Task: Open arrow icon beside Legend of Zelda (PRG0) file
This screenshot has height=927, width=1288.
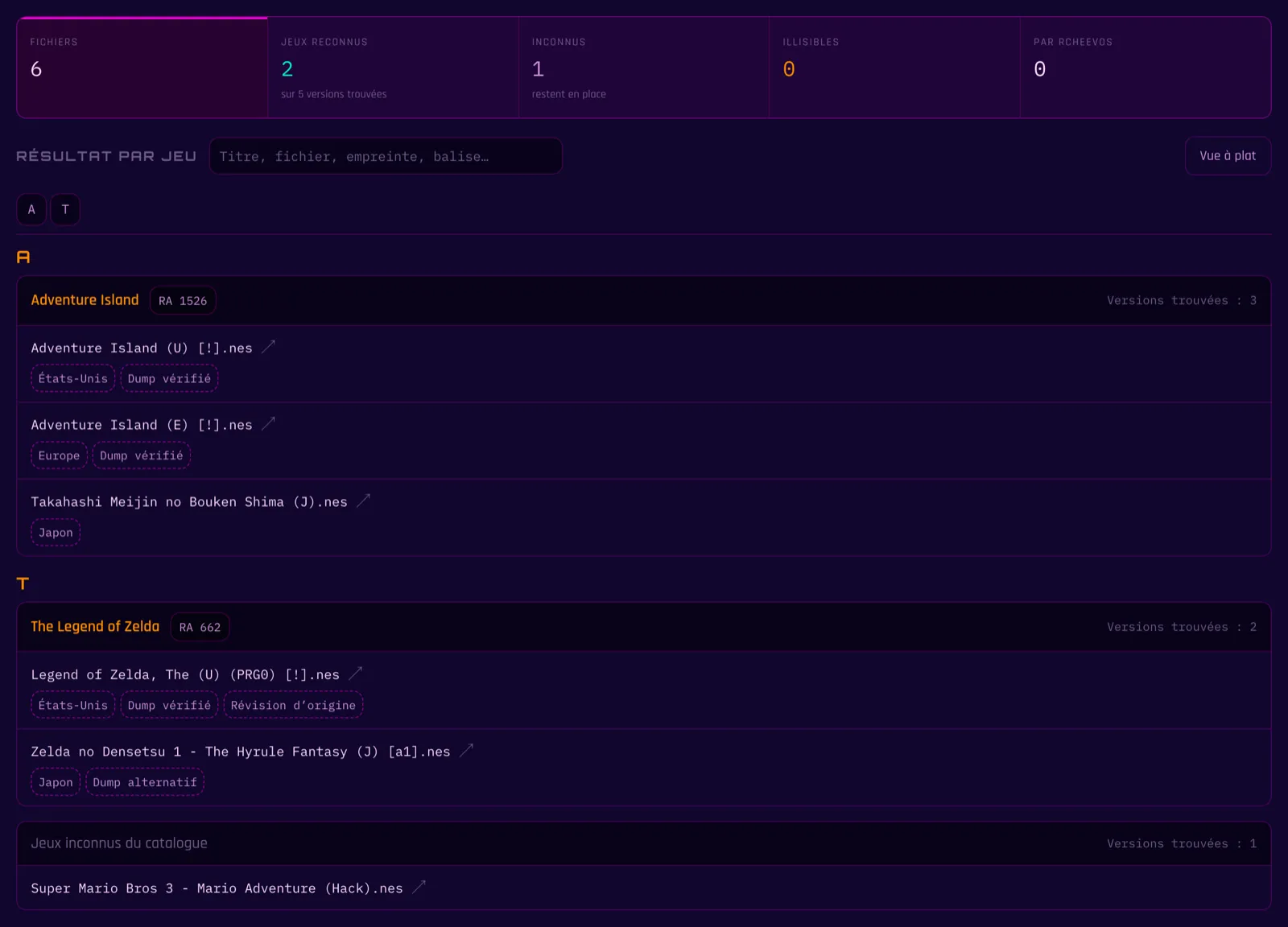Action: pyautogui.click(x=356, y=674)
